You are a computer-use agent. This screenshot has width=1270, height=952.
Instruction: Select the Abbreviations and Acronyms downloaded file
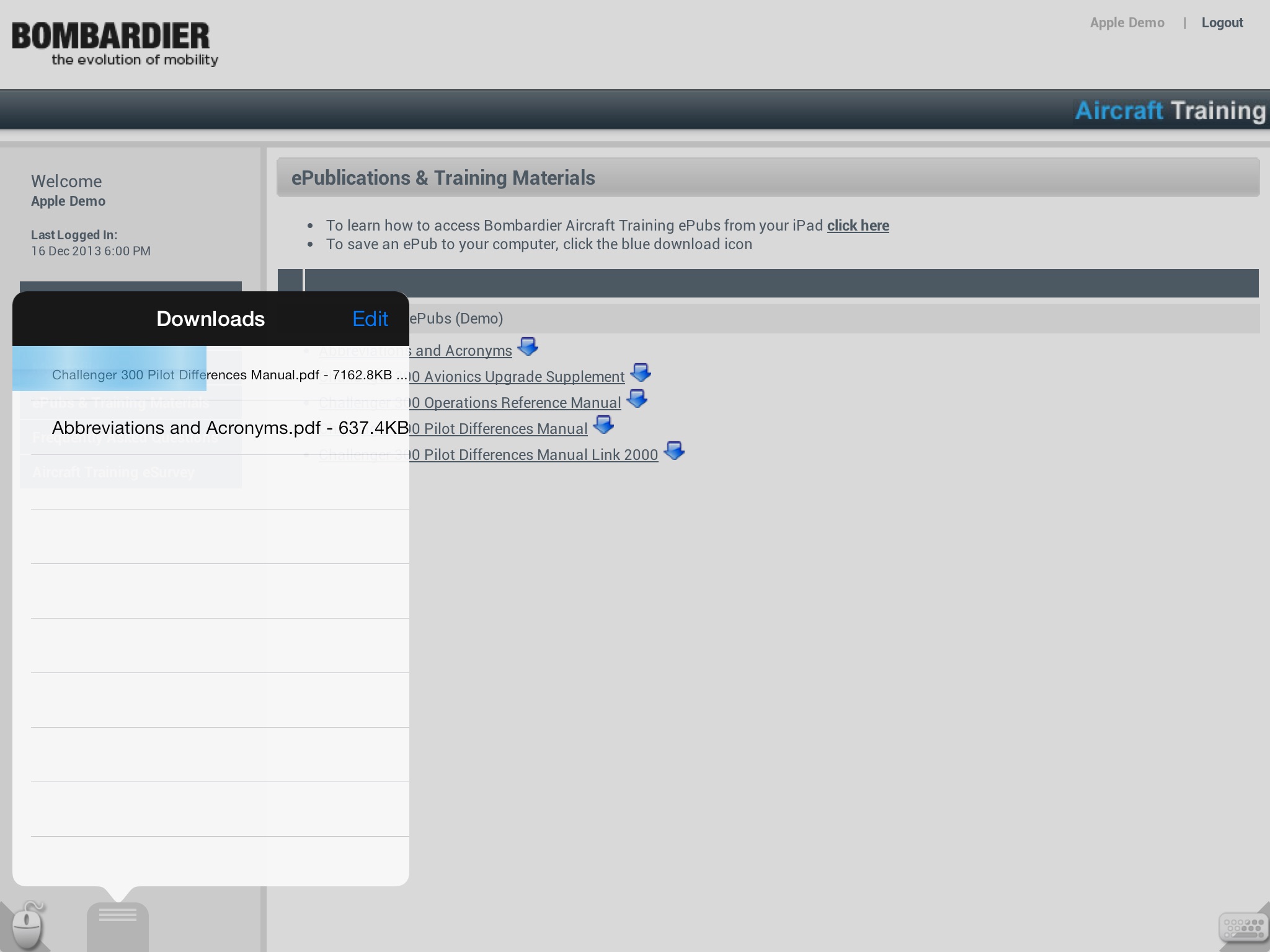click(x=210, y=427)
